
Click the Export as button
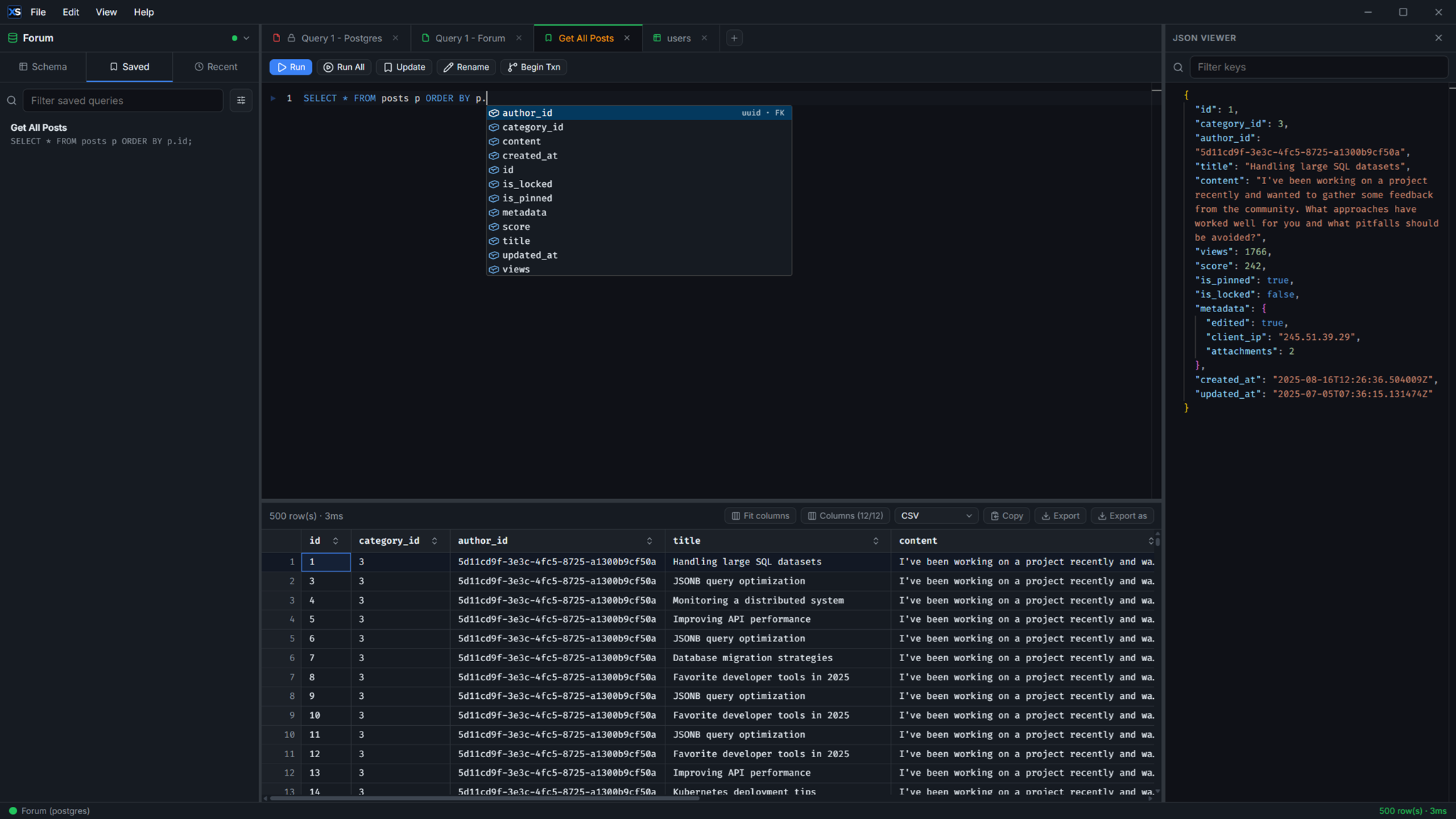(1122, 516)
